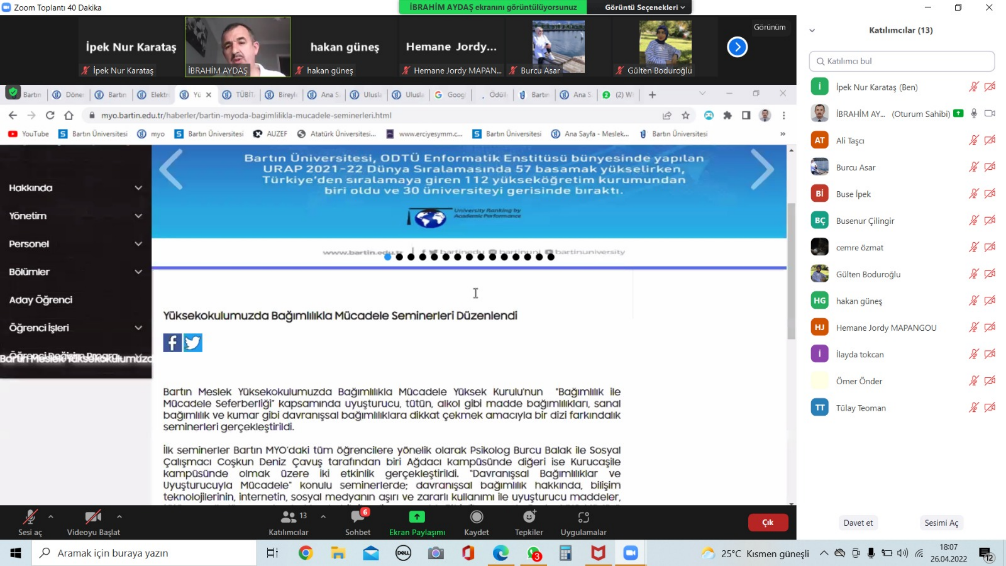Open Tepkiler reactions
Screen dimensions: 1006x566
(529, 518)
